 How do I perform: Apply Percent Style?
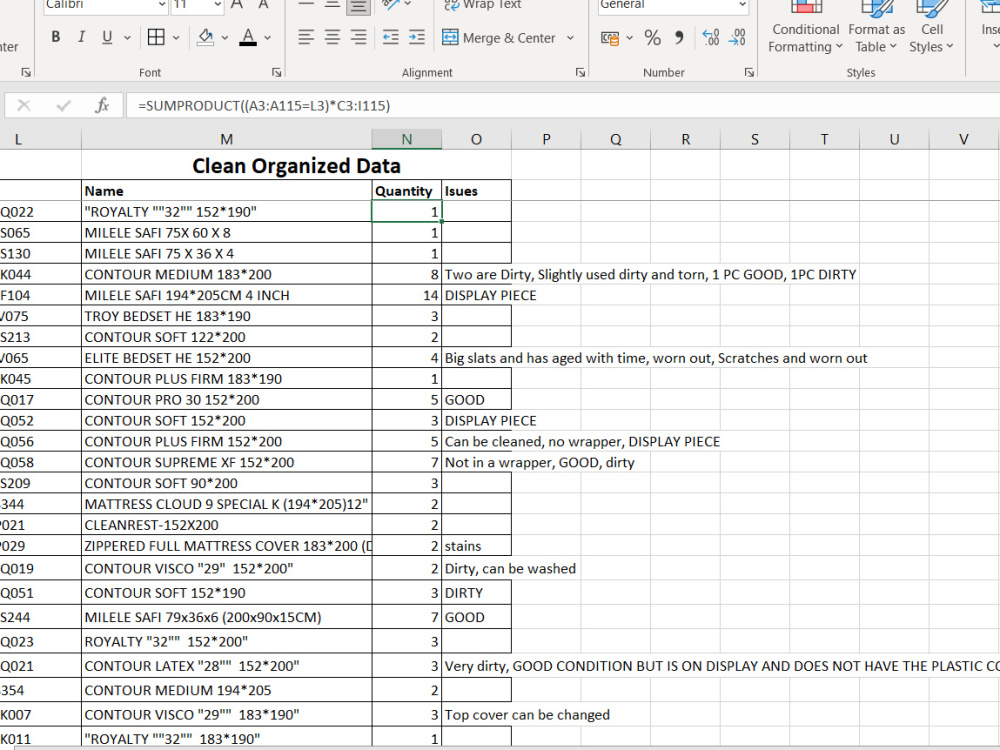652,38
